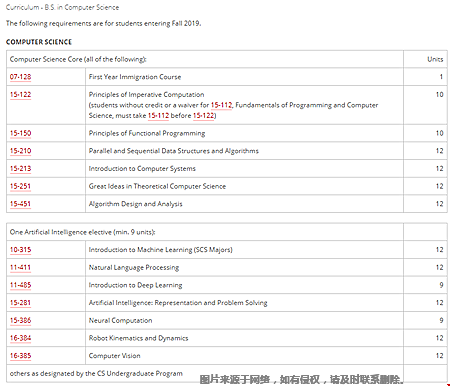
Task: Click 'Parallel and Sequential Data Structures and Algorithms'
Action: point(173,151)
